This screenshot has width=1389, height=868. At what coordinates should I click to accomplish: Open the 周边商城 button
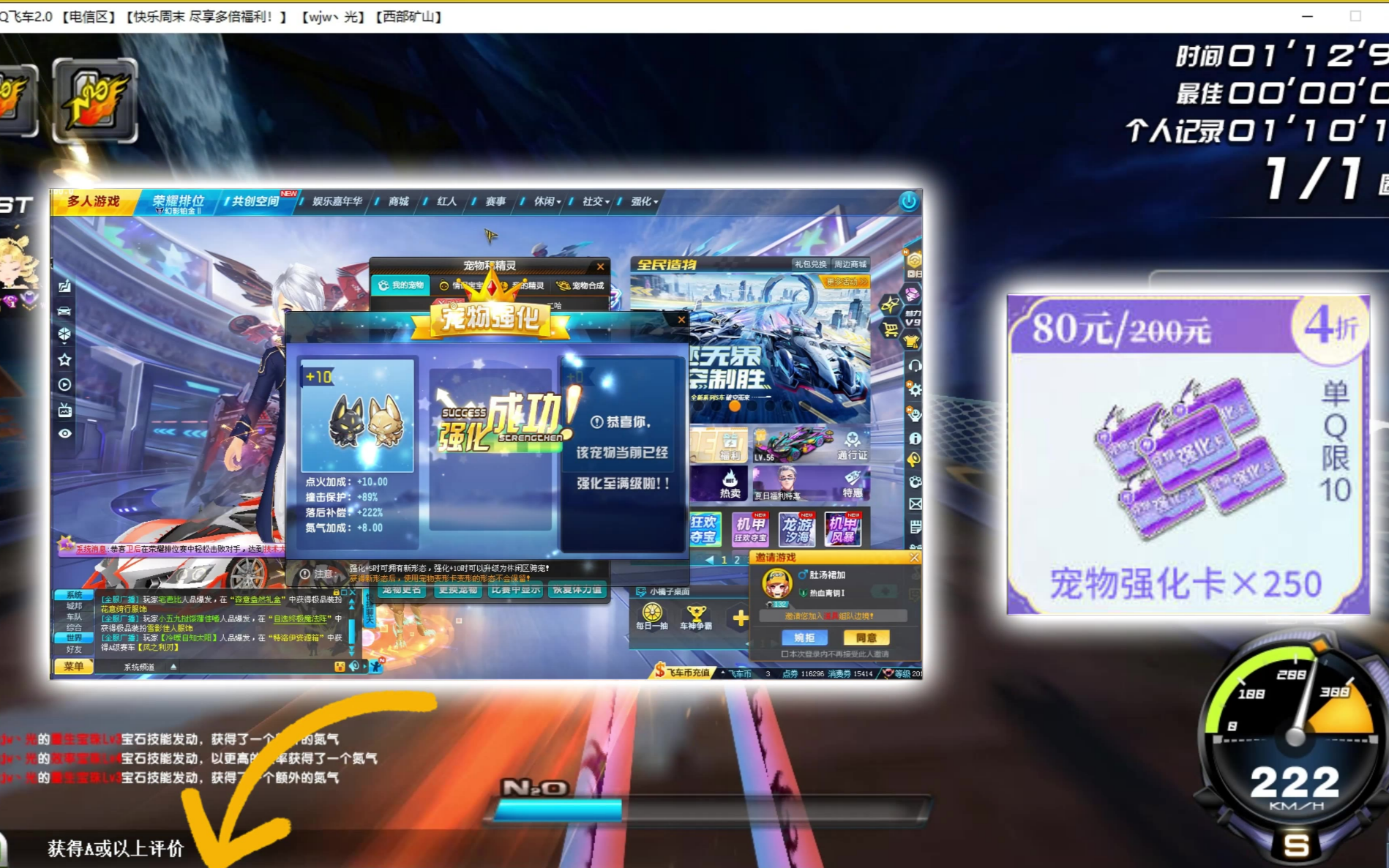pos(850,264)
